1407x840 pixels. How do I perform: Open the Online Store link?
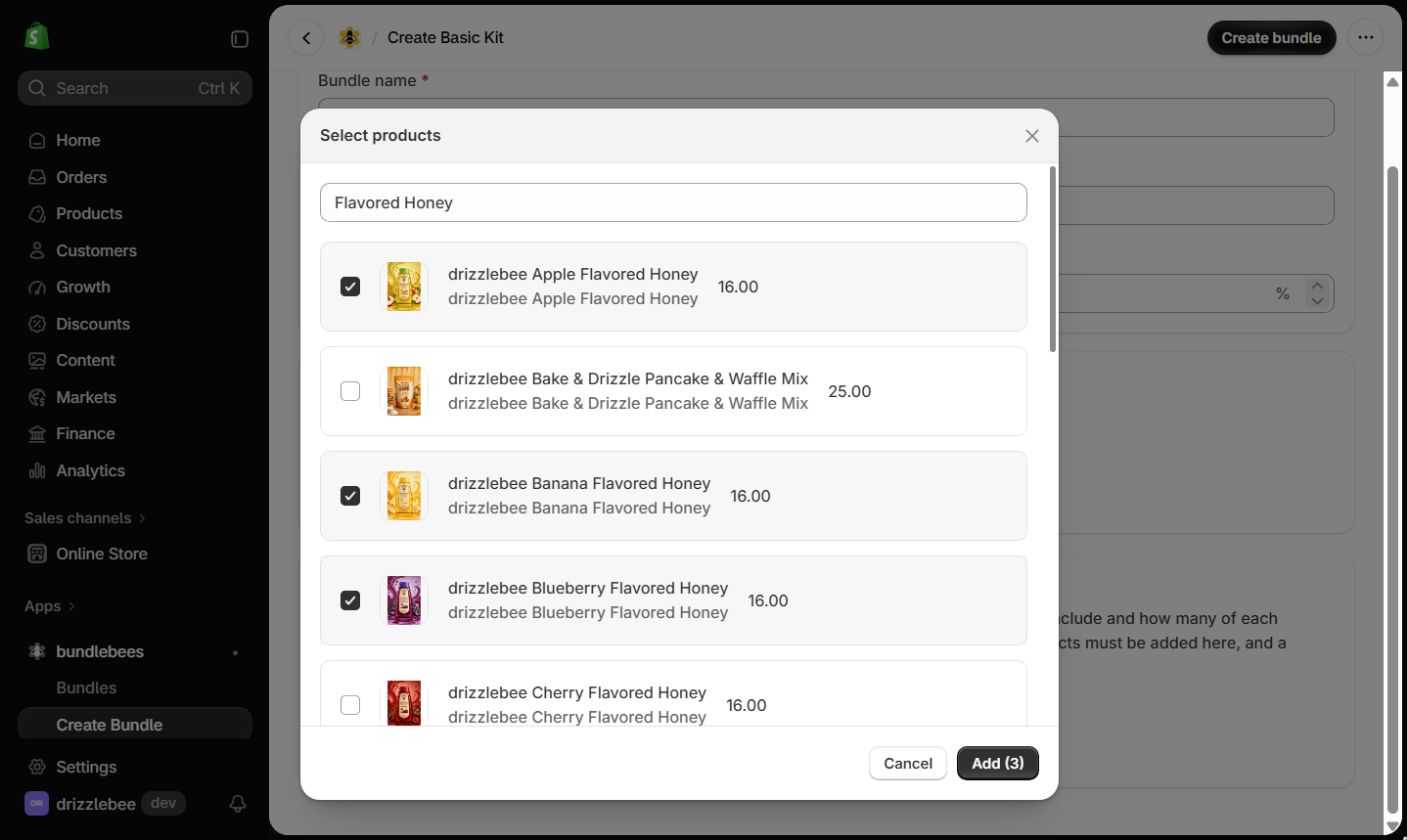click(135, 554)
